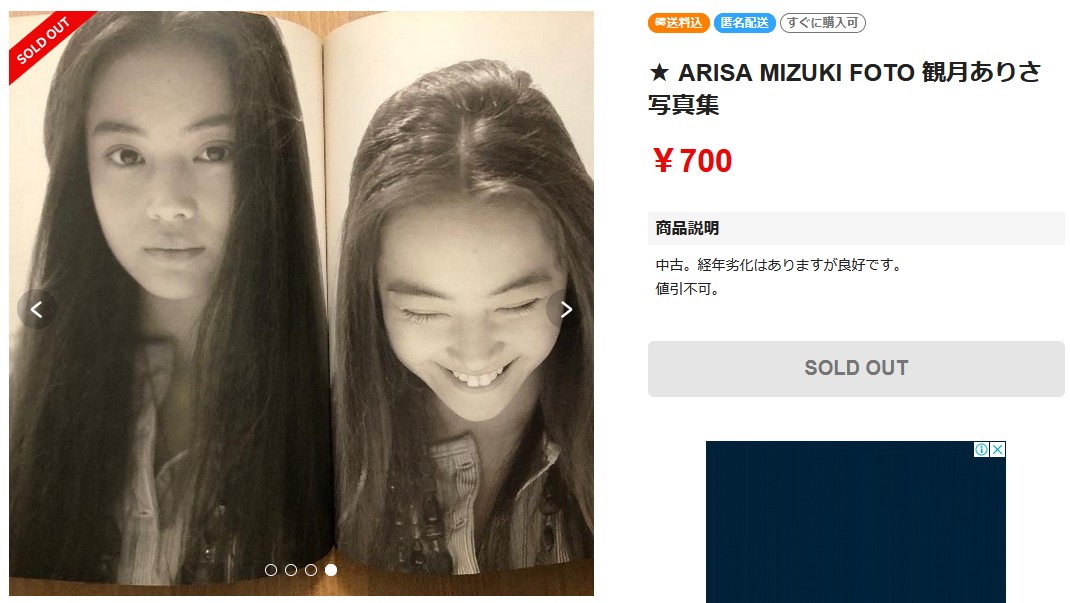Select first carousel dot indicator
This screenshot has height=603, width=1070.
pyautogui.click(x=271, y=570)
